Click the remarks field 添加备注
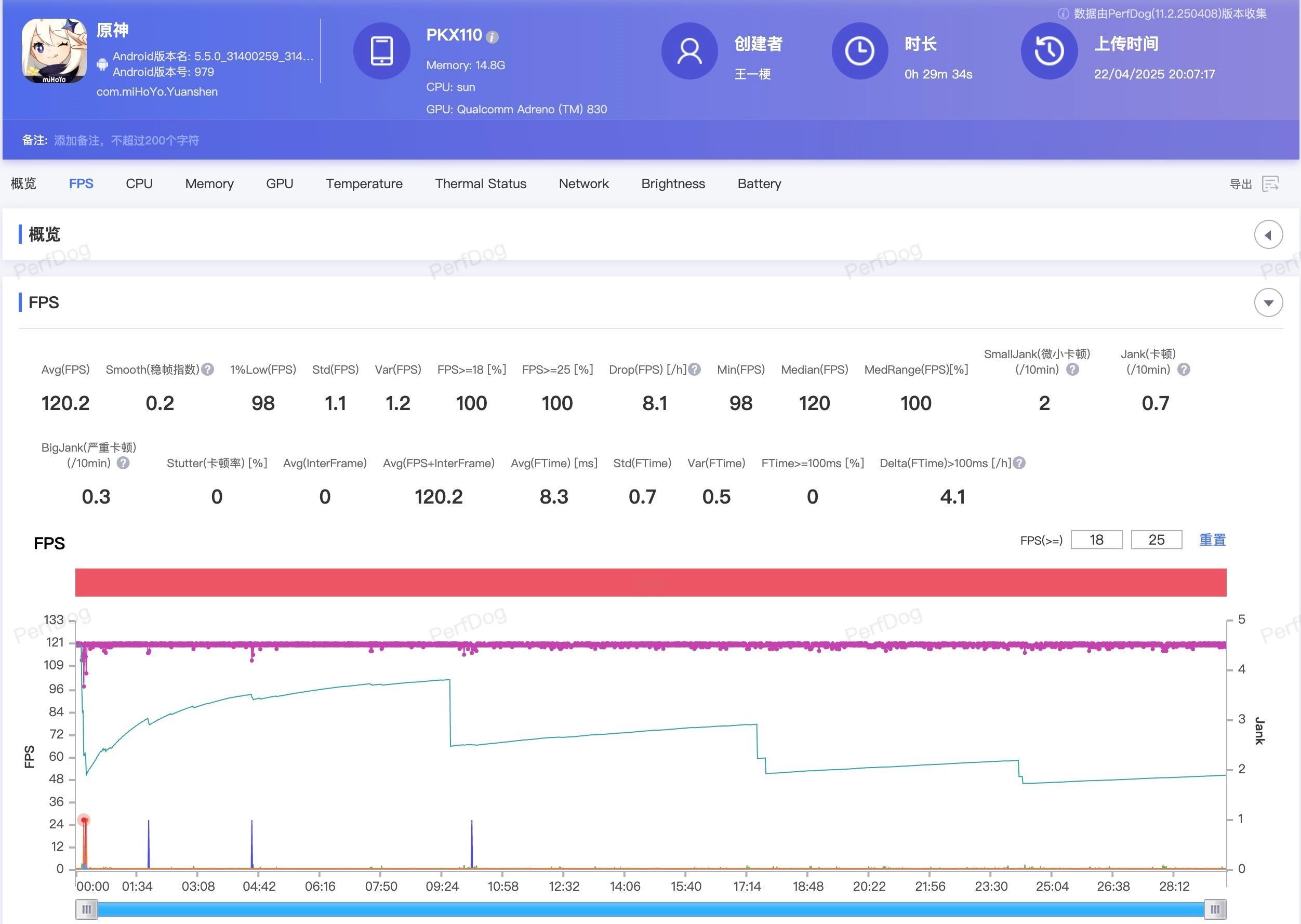Image resolution: width=1301 pixels, height=924 pixels. [x=126, y=140]
